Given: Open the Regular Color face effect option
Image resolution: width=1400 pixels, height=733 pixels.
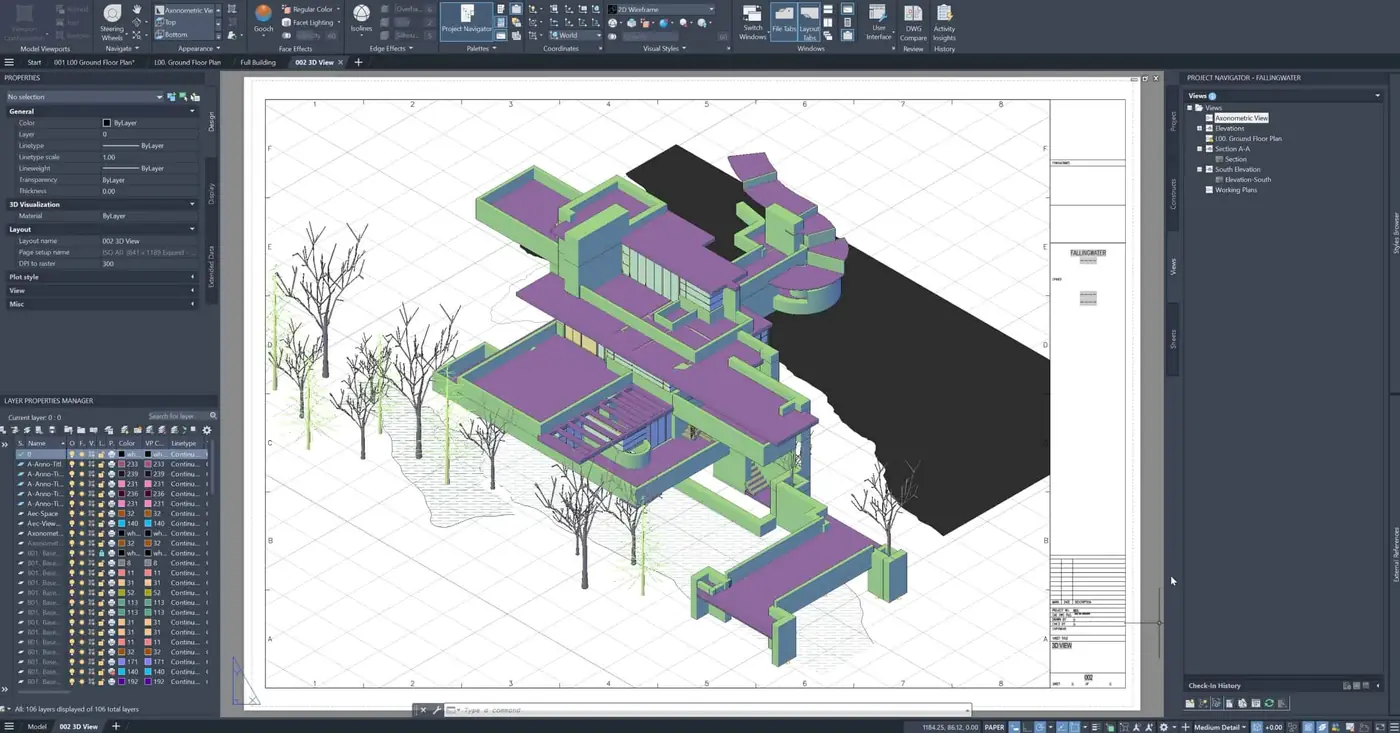Looking at the screenshot, I should [x=311, y=9].
